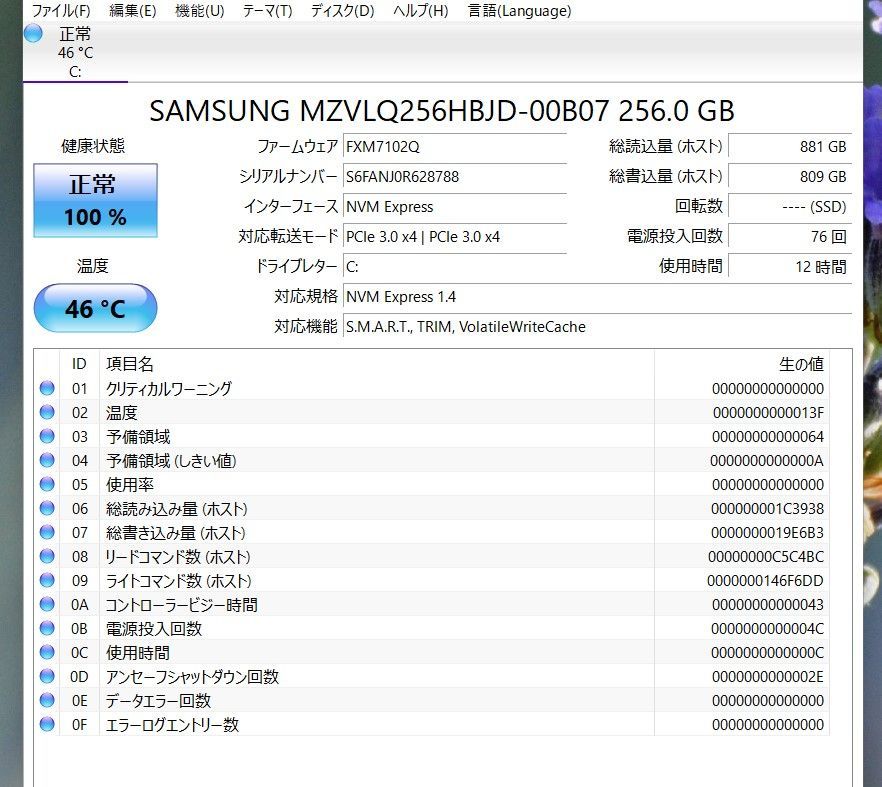Select the 使用率 attribute name
This screenshot has height=787, width=882.
click(130, 485)
